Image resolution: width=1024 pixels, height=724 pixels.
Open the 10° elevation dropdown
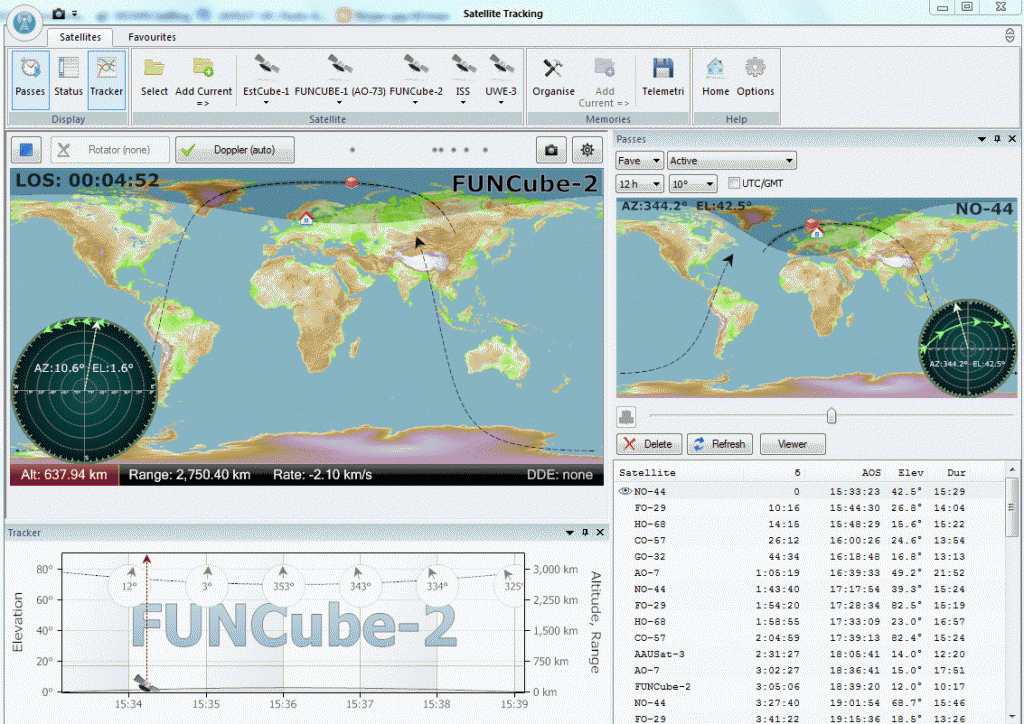[x=693, y=184]
